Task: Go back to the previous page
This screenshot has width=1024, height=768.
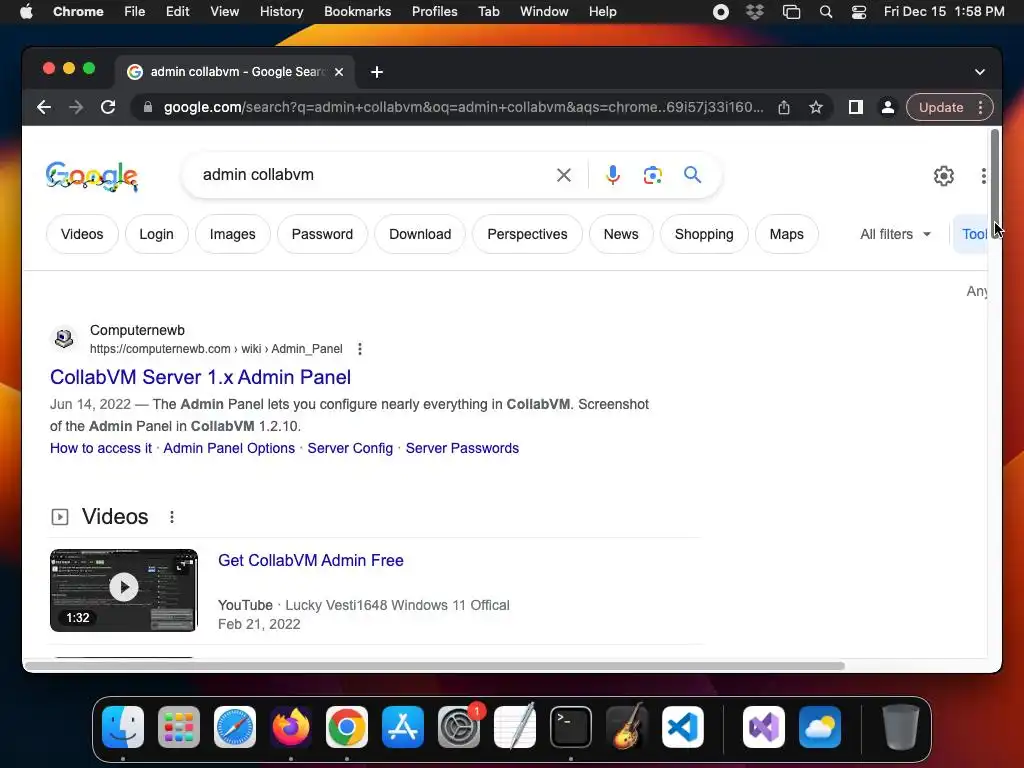Action: click(44, 107)
